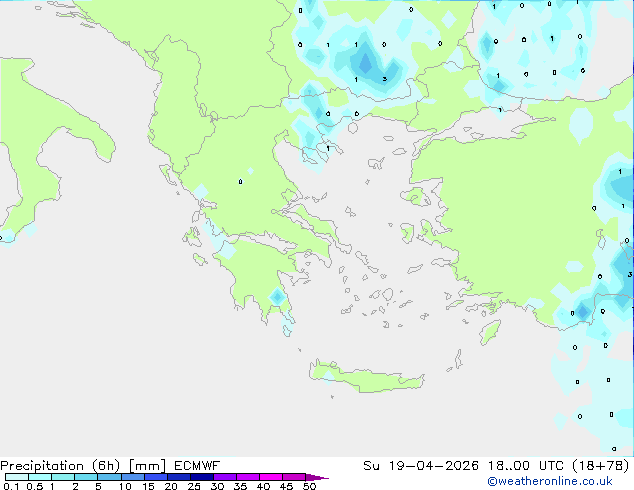Select the 10–15 mm legend color swatch

[x=132, y=477]
